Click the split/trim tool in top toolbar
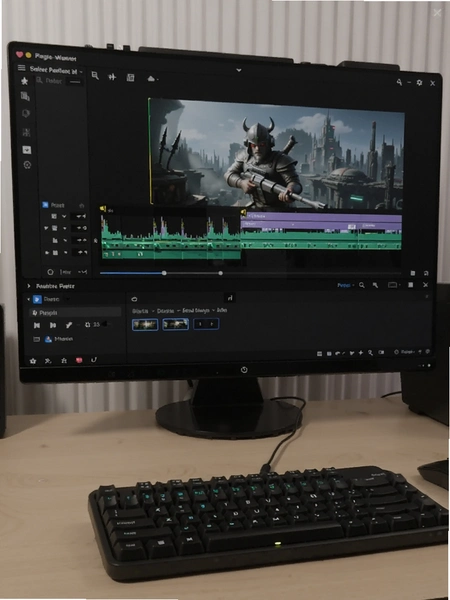Screen dimensions: 450x600 112,77
